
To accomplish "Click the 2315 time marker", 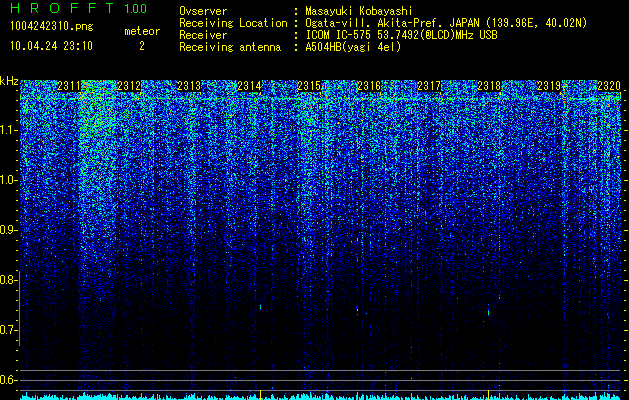I will (309, 86).
